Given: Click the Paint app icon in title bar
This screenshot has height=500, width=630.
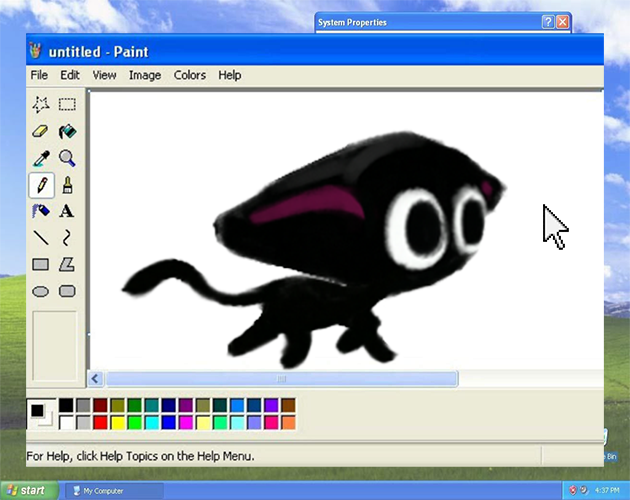Looking at the screenshot, I should [x=36, y=51].
